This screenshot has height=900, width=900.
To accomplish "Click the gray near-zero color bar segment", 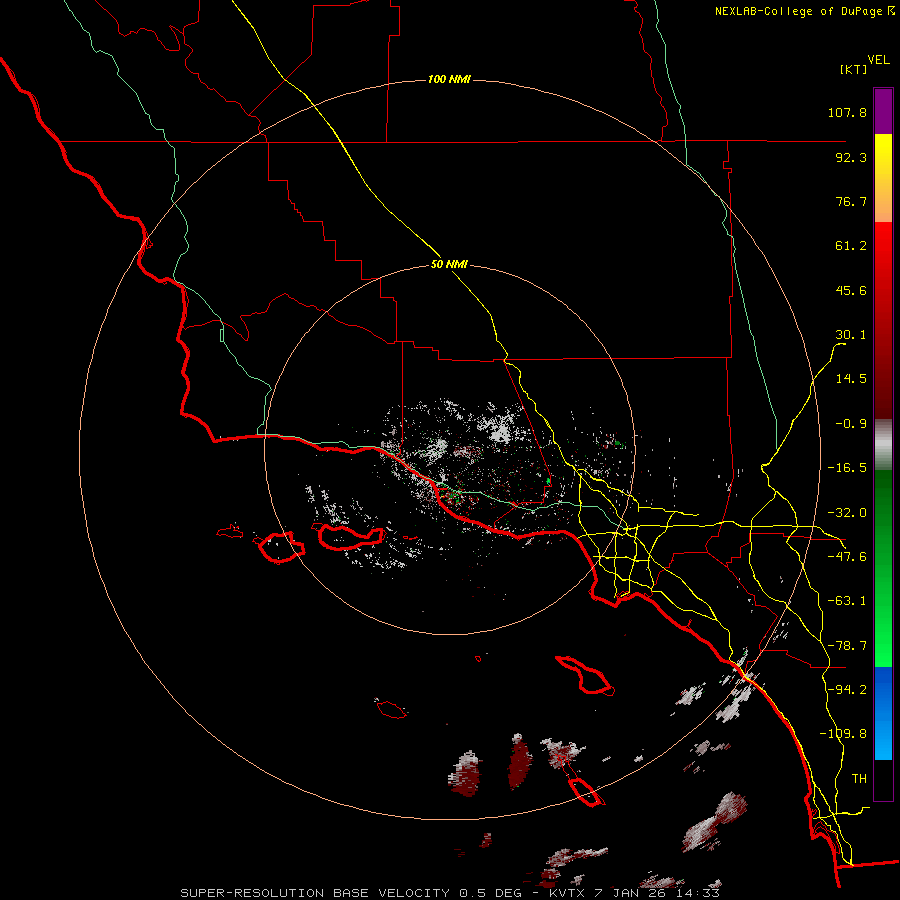I will (x=883, y=445).
